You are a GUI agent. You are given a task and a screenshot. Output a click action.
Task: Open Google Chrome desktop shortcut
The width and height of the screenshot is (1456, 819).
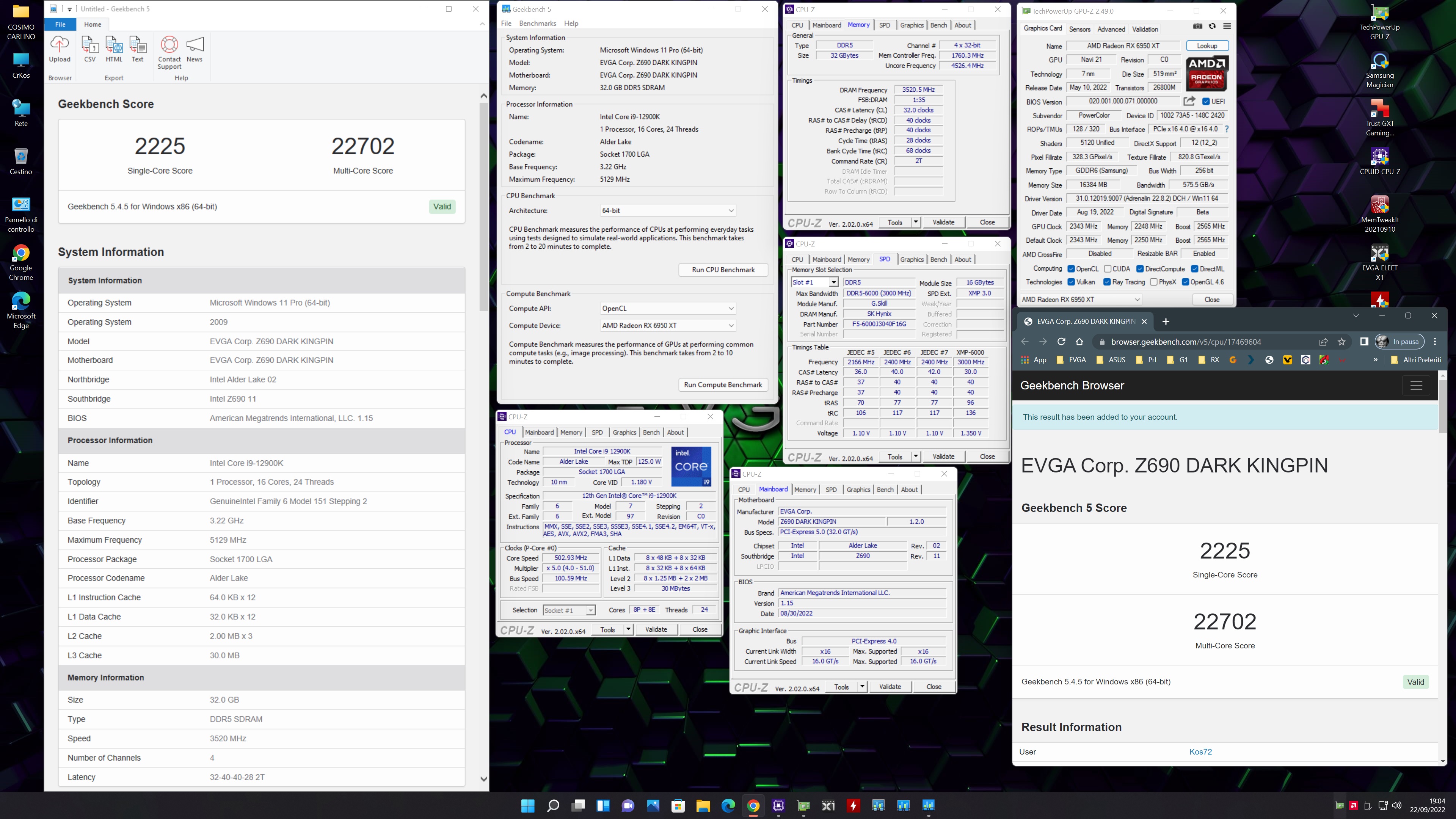coord(21,263)
